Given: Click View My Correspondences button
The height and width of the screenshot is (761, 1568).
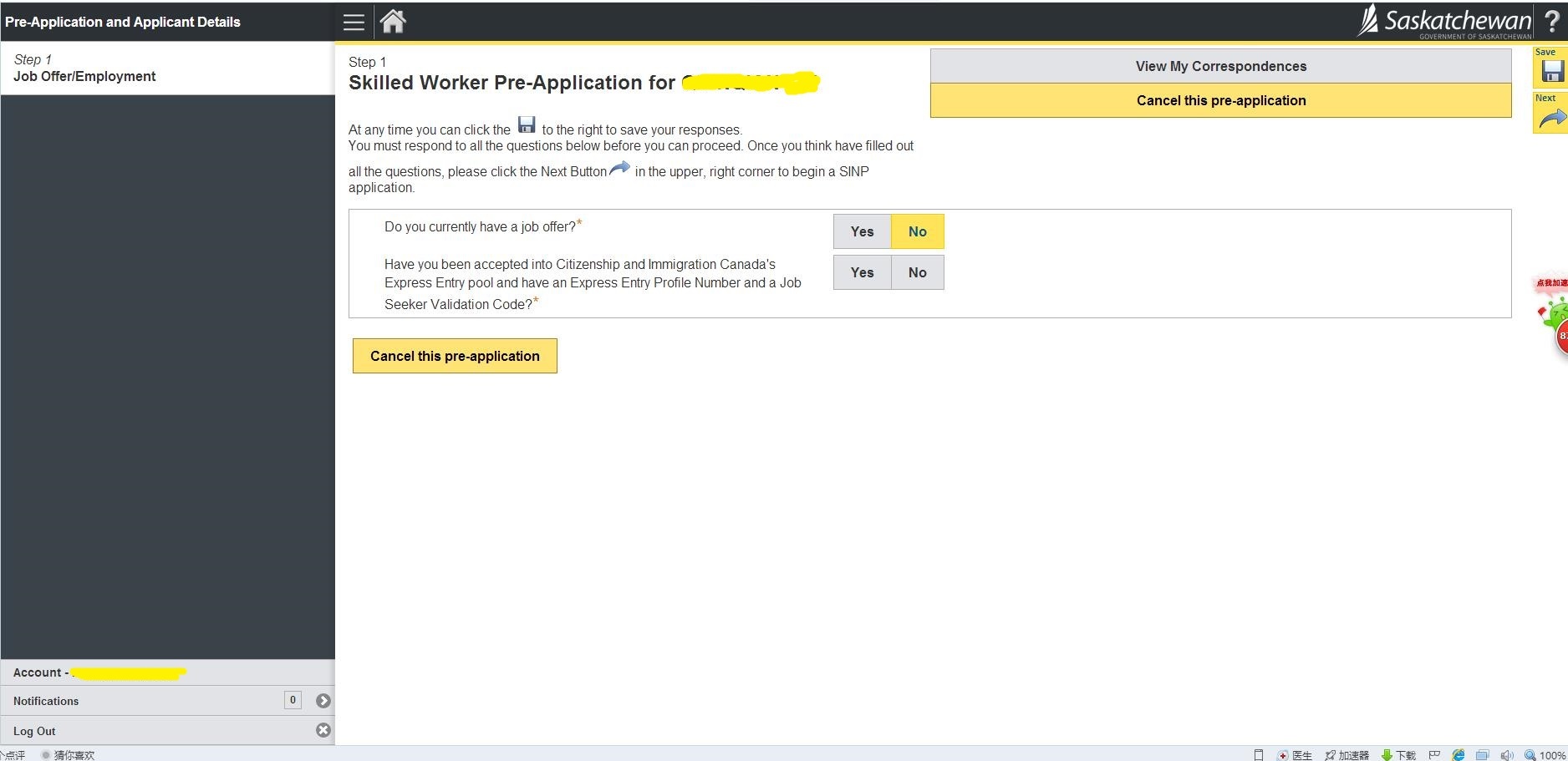Looking at the screenshot, I should coord(1220,66).
